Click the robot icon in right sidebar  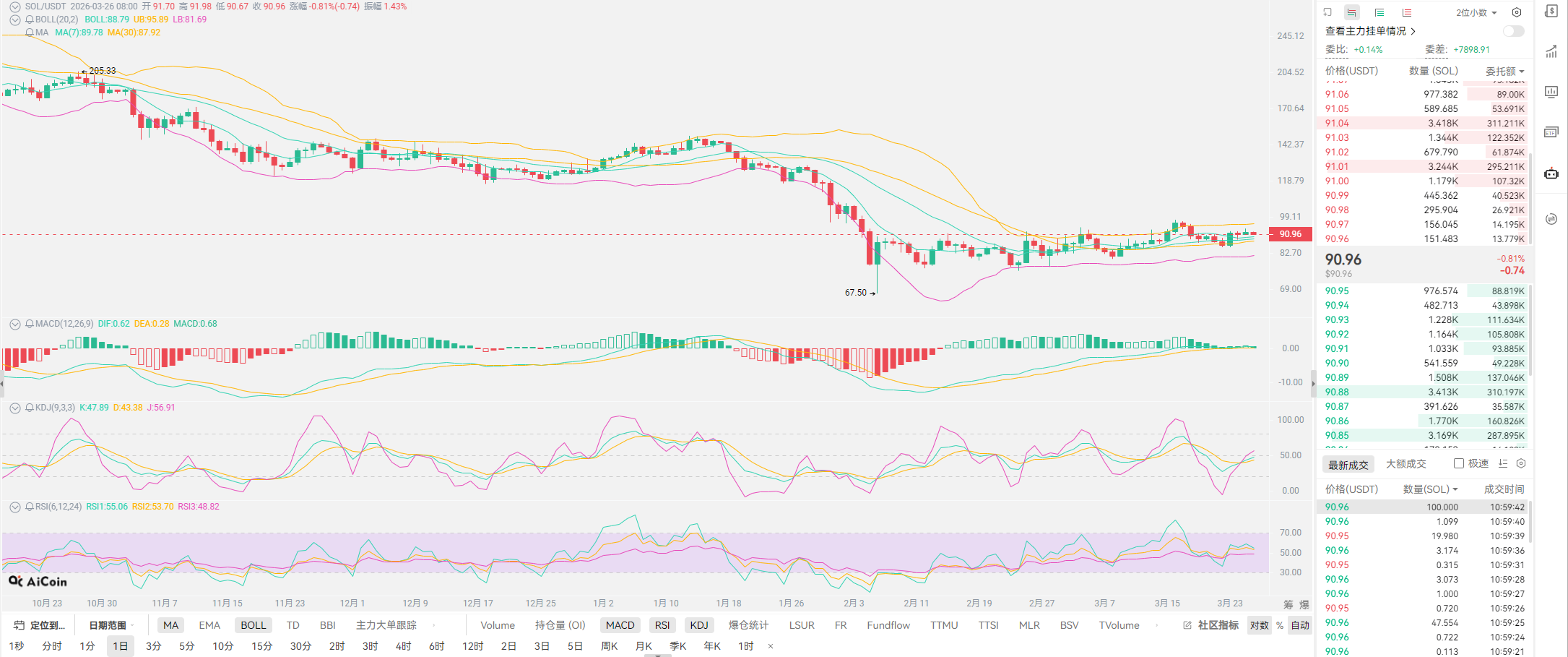click(x=1551, y=173)
